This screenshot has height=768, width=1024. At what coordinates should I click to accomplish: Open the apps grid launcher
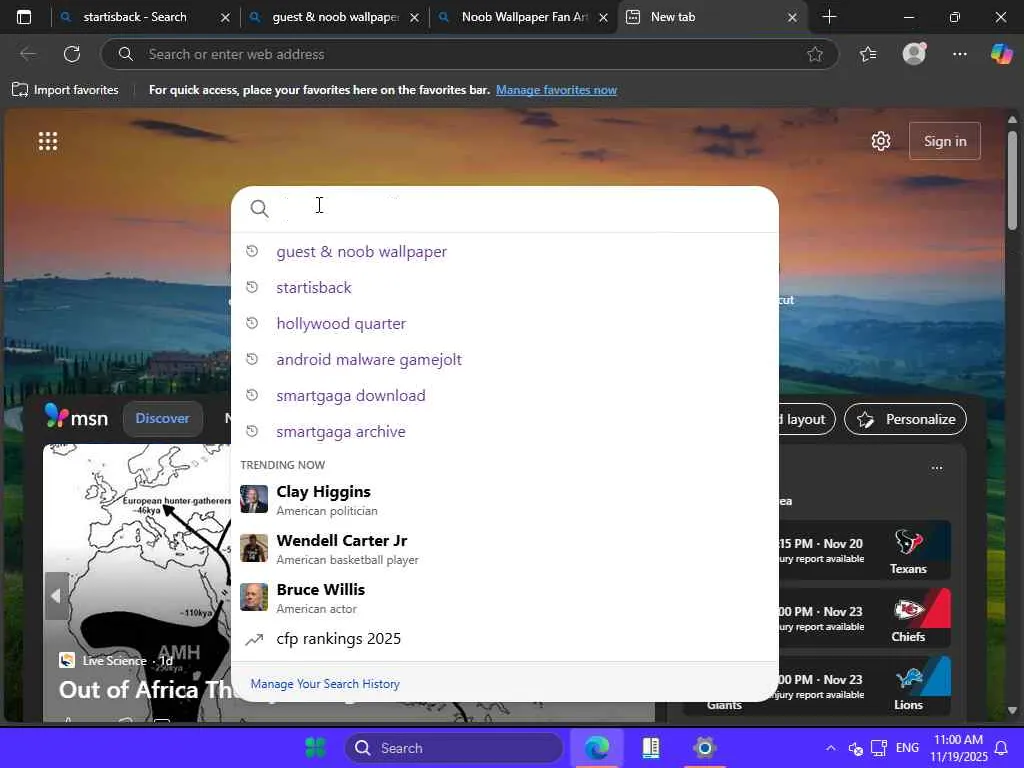pyautogui.click(x=48, y=141)
